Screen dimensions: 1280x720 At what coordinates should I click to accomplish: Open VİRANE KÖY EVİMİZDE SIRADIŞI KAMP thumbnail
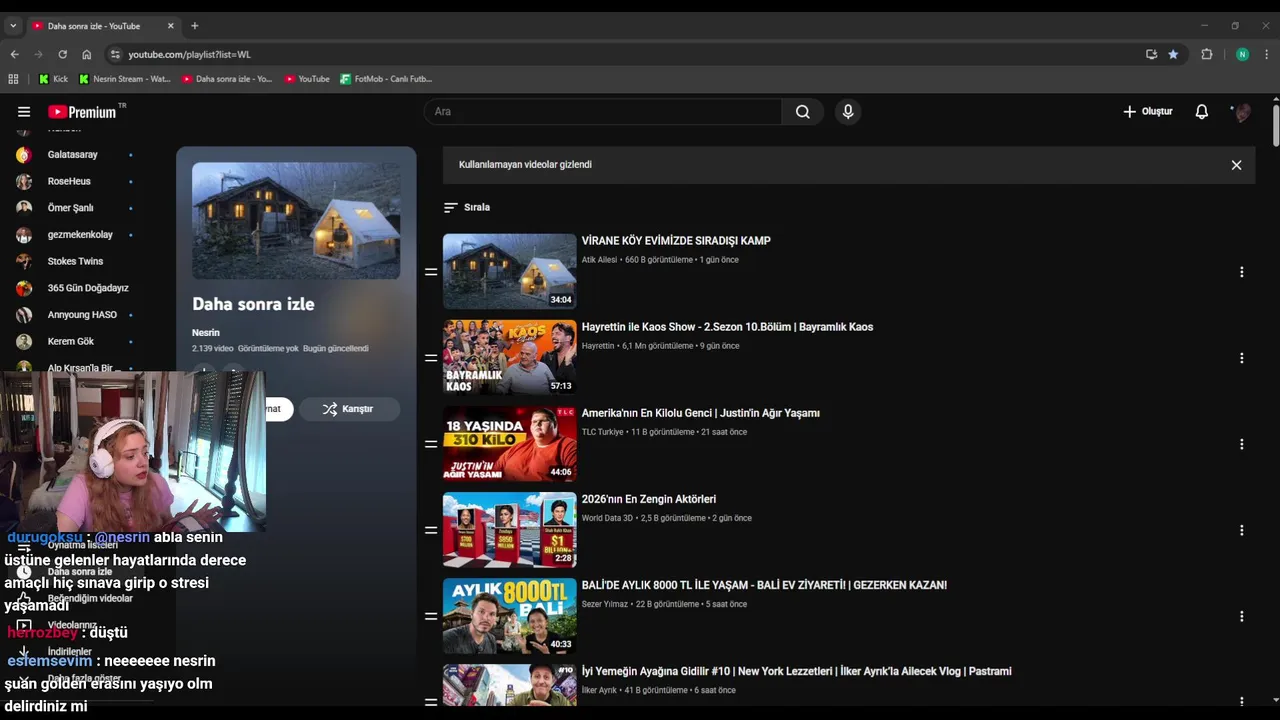510,271
